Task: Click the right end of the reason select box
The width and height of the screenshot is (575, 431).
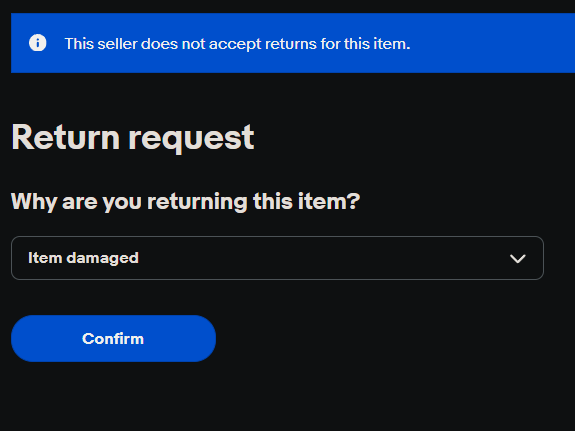Action: [517, 258]
